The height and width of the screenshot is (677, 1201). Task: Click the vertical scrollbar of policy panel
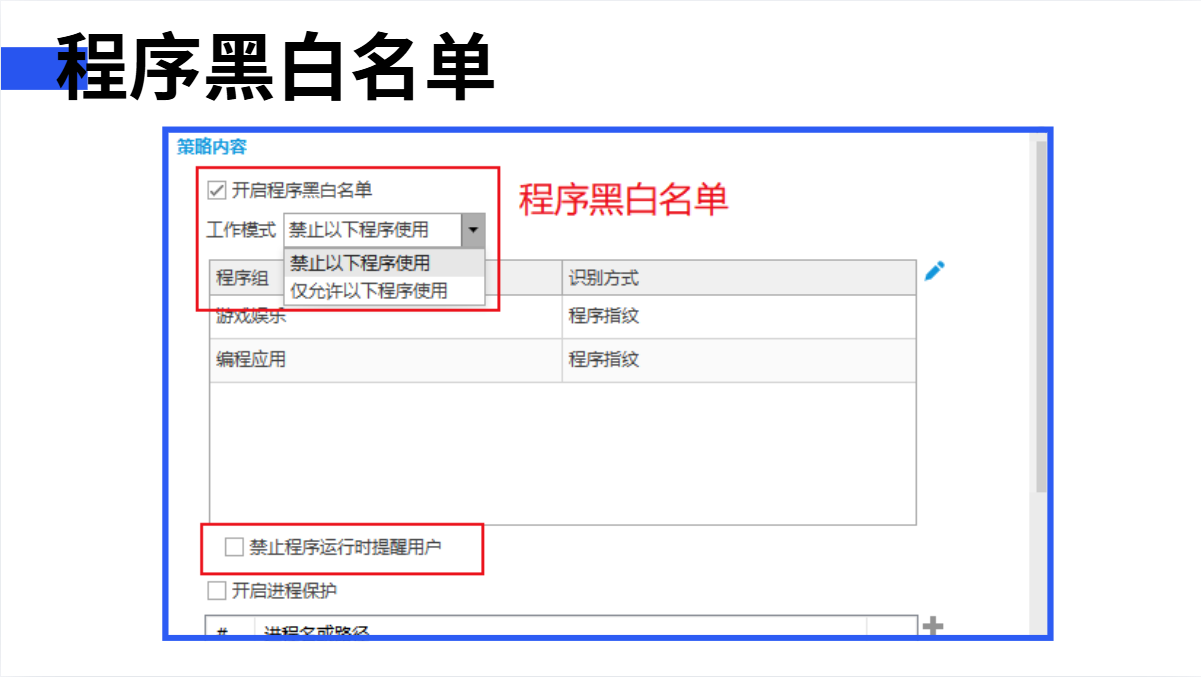(1041, 320)
